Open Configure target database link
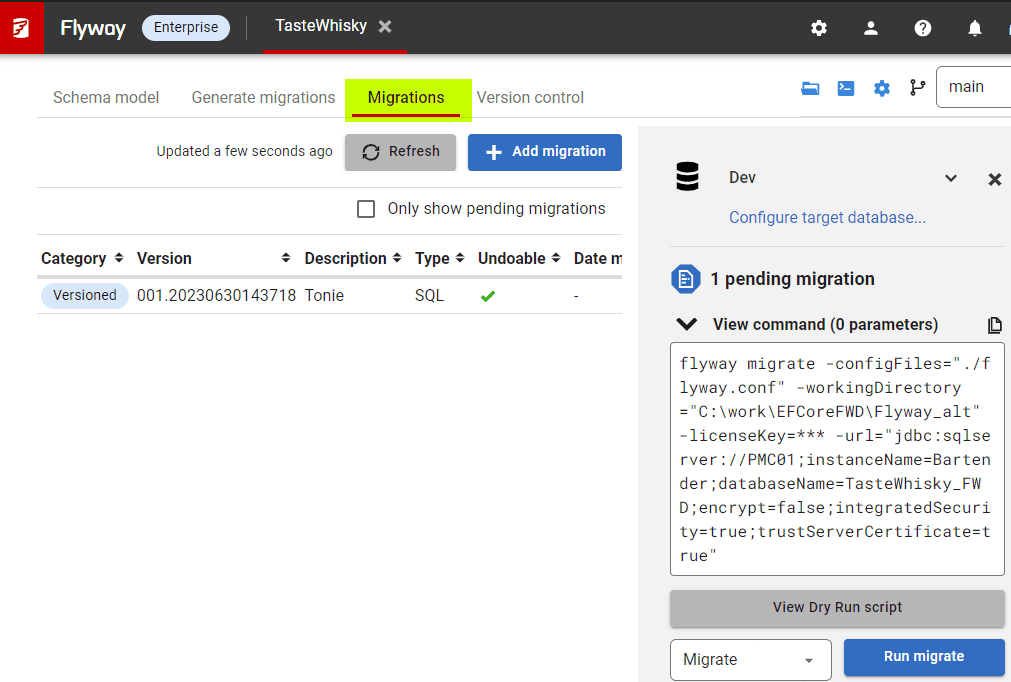This screenshot has width=1011, height=682. coord(827,218)
